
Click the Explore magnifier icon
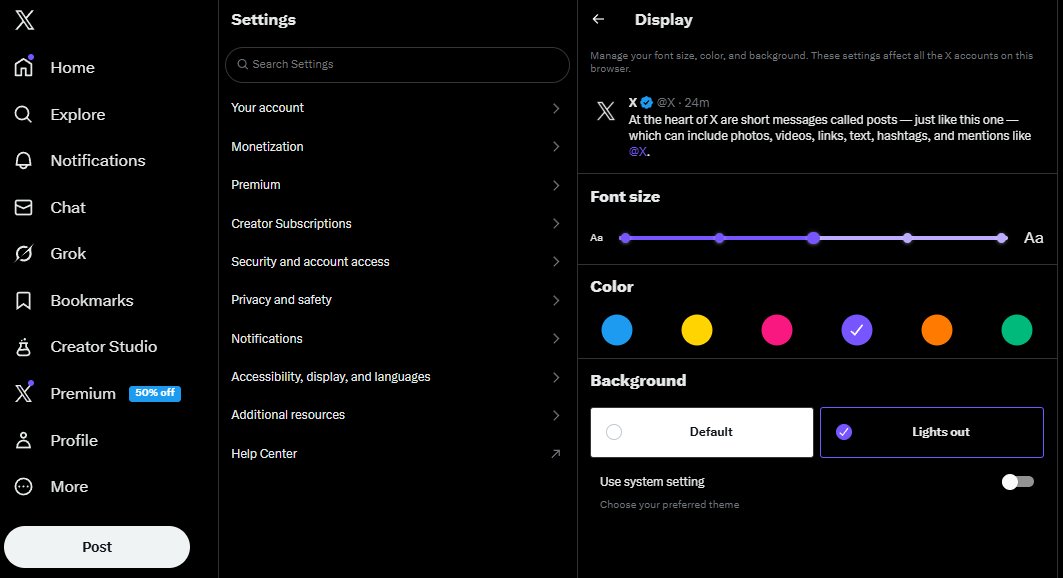(x=23, y=114)
